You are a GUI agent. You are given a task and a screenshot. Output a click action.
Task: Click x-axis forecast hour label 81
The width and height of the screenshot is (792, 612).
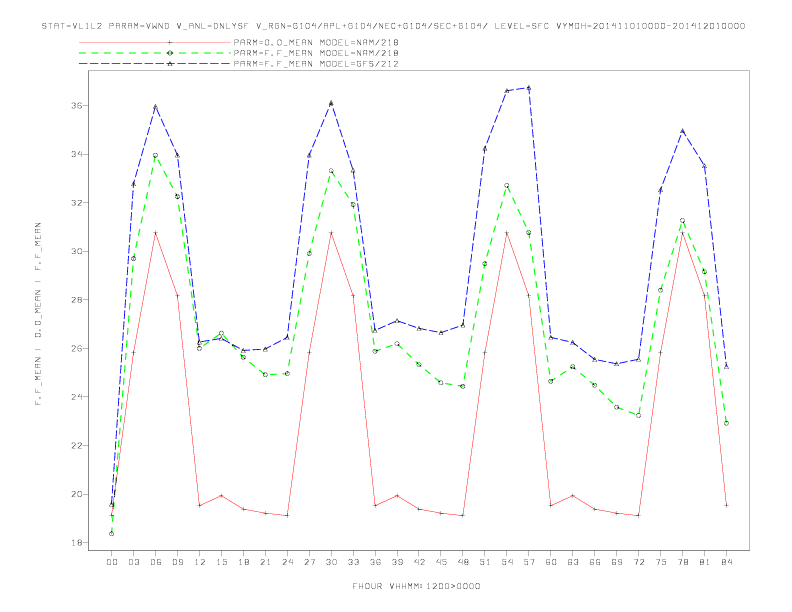[705, 562]
